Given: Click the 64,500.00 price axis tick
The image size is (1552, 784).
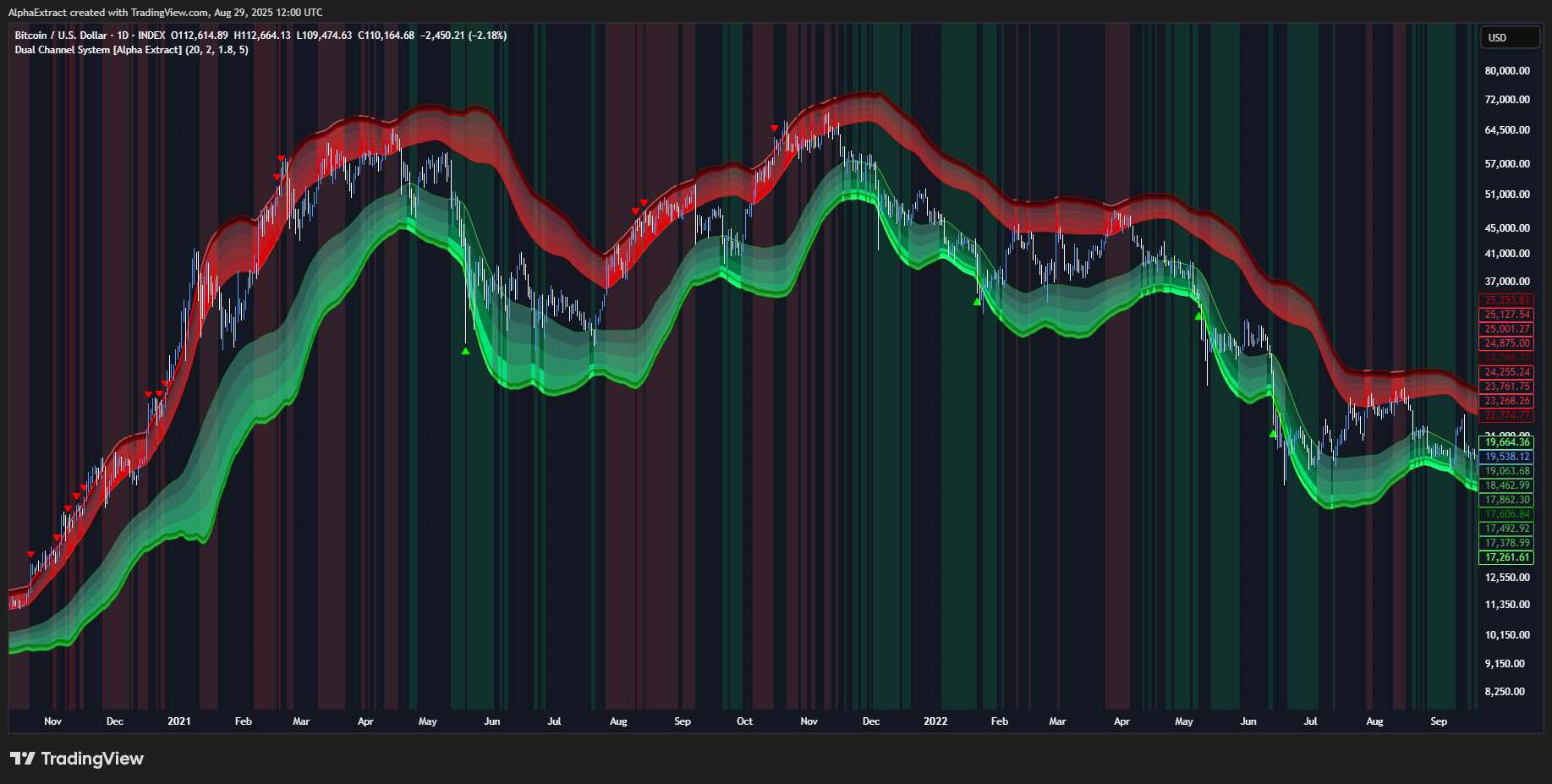Looking at the screenshot, I should (1507, 130).
